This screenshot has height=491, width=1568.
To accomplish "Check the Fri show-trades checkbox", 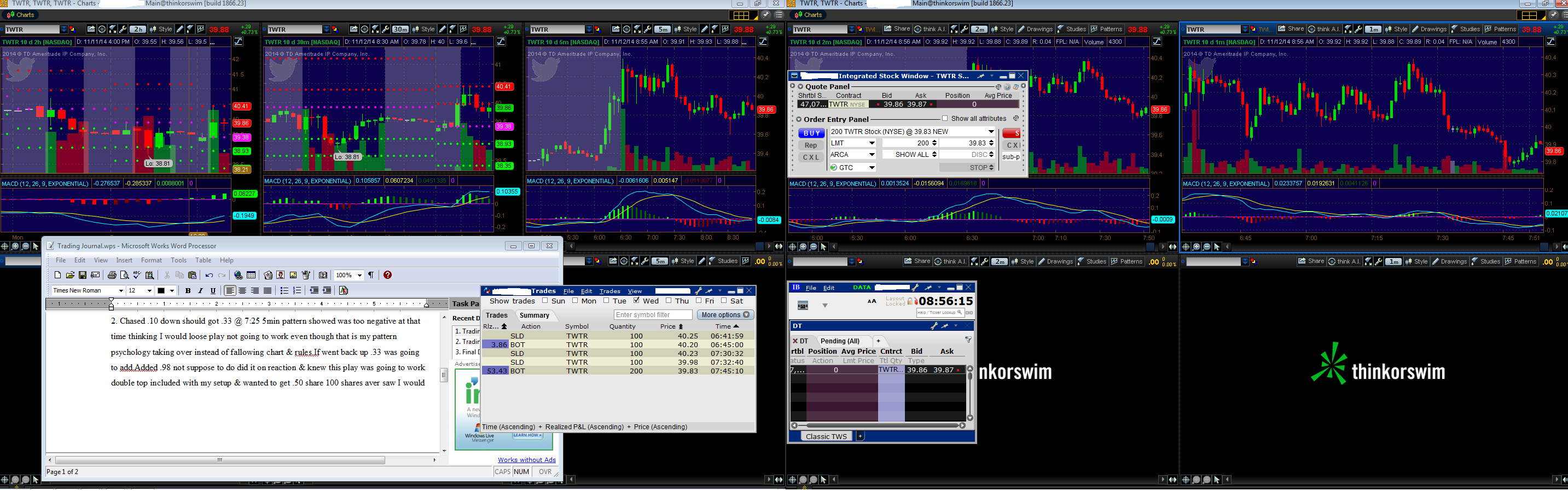I will click(x=698, y=301).
